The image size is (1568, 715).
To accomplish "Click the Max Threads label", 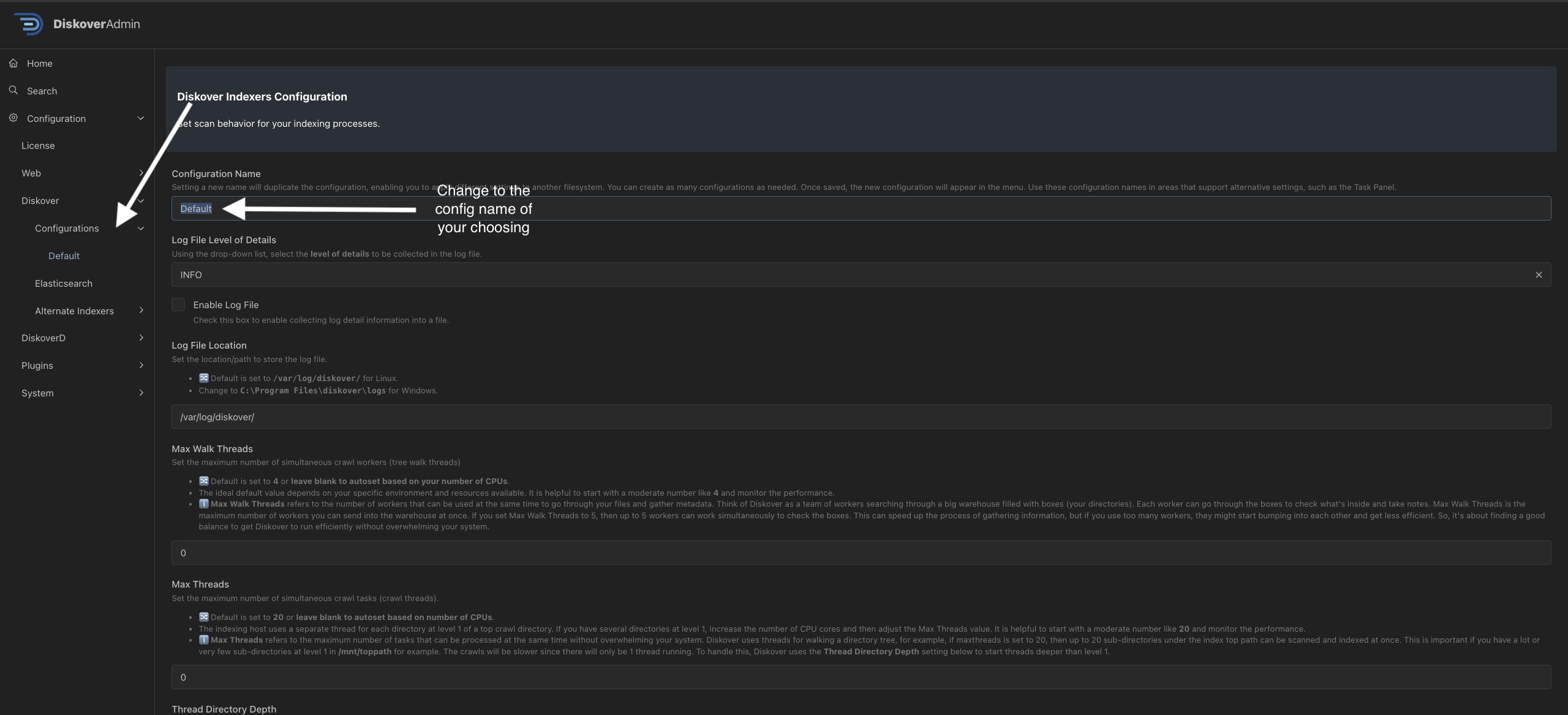I will click(x=200, y=584).
